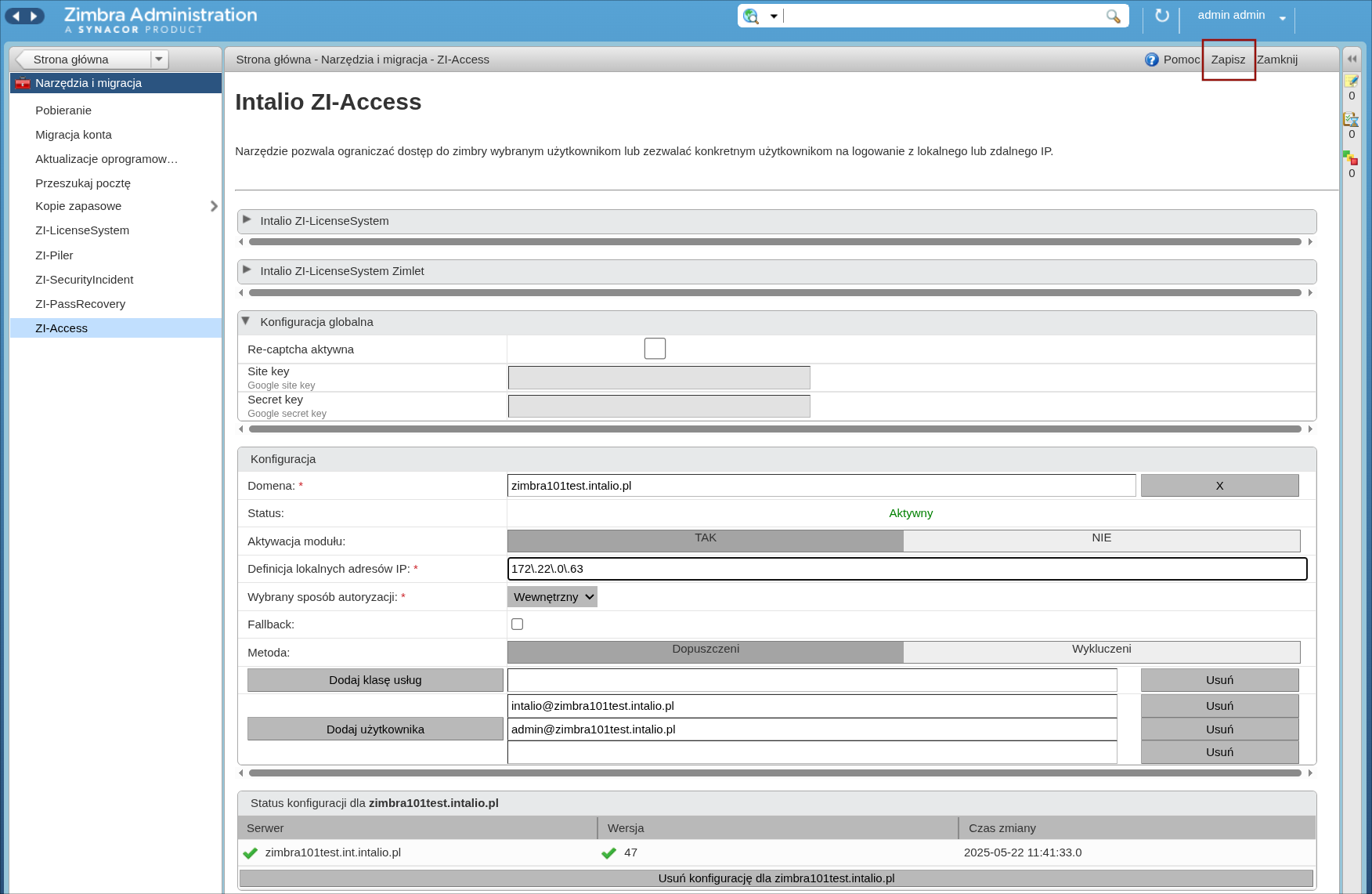Open Kopie zapasowe in the sidebar
Image resolution: width=1372 pixels, height=894 pixels.
tap(78, 206)
